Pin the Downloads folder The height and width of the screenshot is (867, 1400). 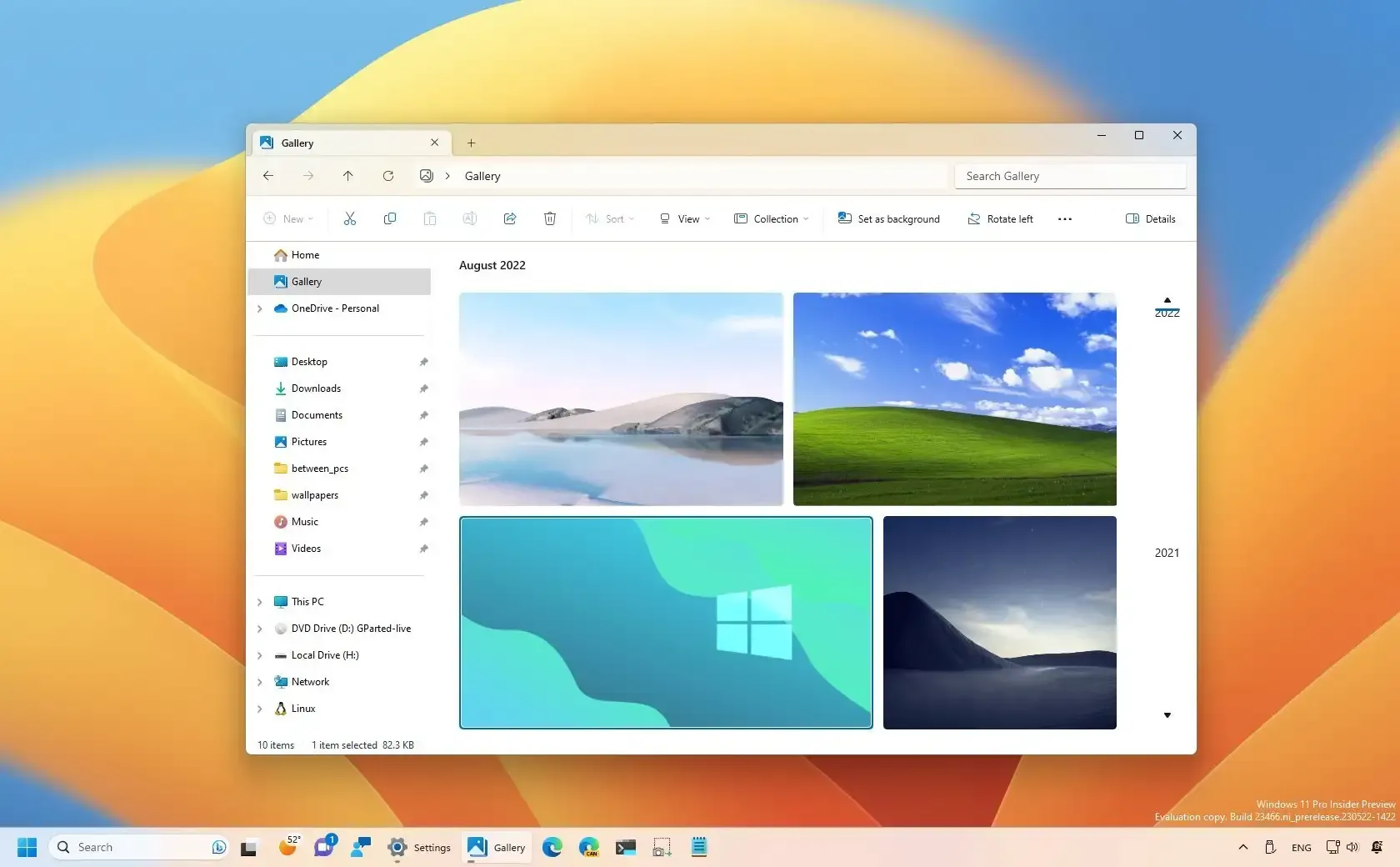[423, 388]
